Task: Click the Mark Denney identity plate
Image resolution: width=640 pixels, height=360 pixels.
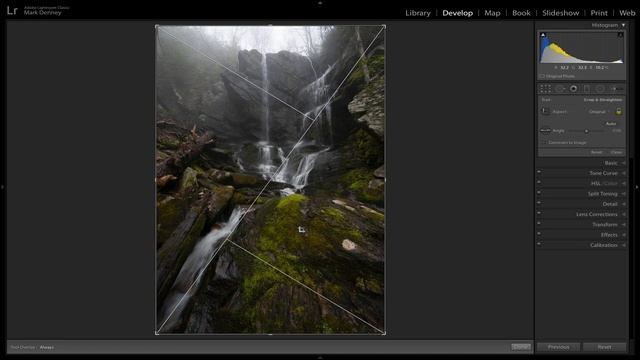Action: (x=42, y=13)
